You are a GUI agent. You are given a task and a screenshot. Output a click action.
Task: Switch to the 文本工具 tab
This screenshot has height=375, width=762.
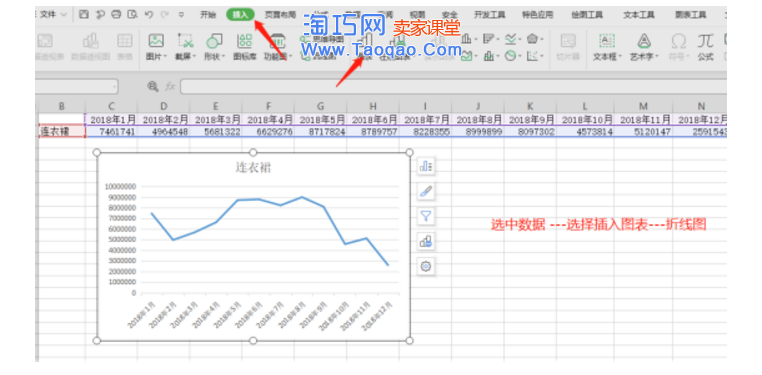639,15
